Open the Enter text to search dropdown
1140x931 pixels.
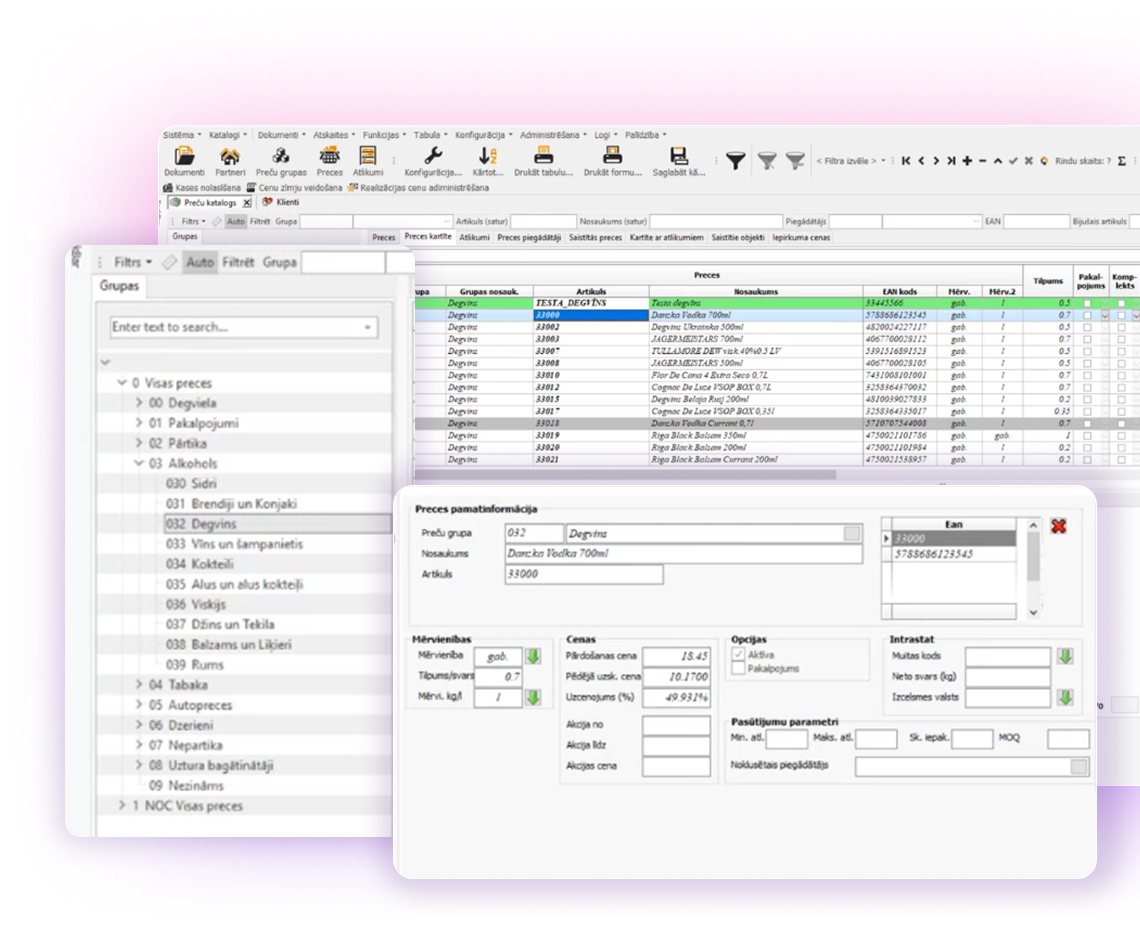tap(368, 328)
